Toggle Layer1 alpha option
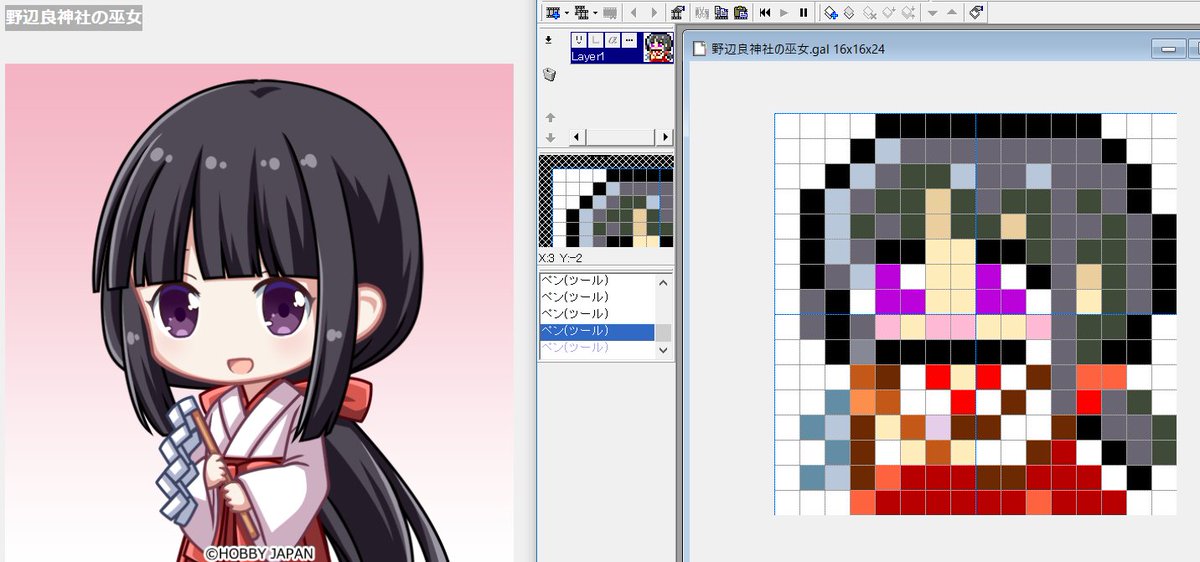This screenshot has height=562, width=1200. tap(612, 40)
